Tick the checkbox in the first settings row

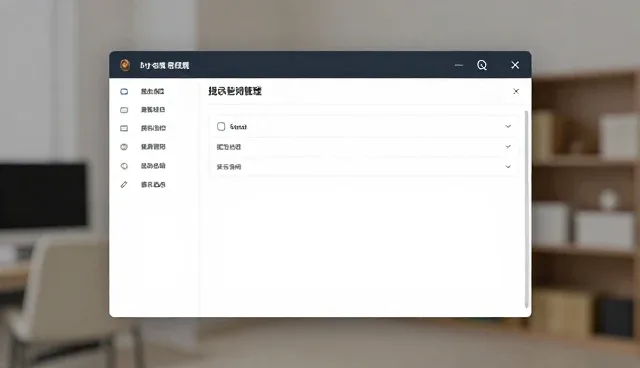(x=221, y=126)
